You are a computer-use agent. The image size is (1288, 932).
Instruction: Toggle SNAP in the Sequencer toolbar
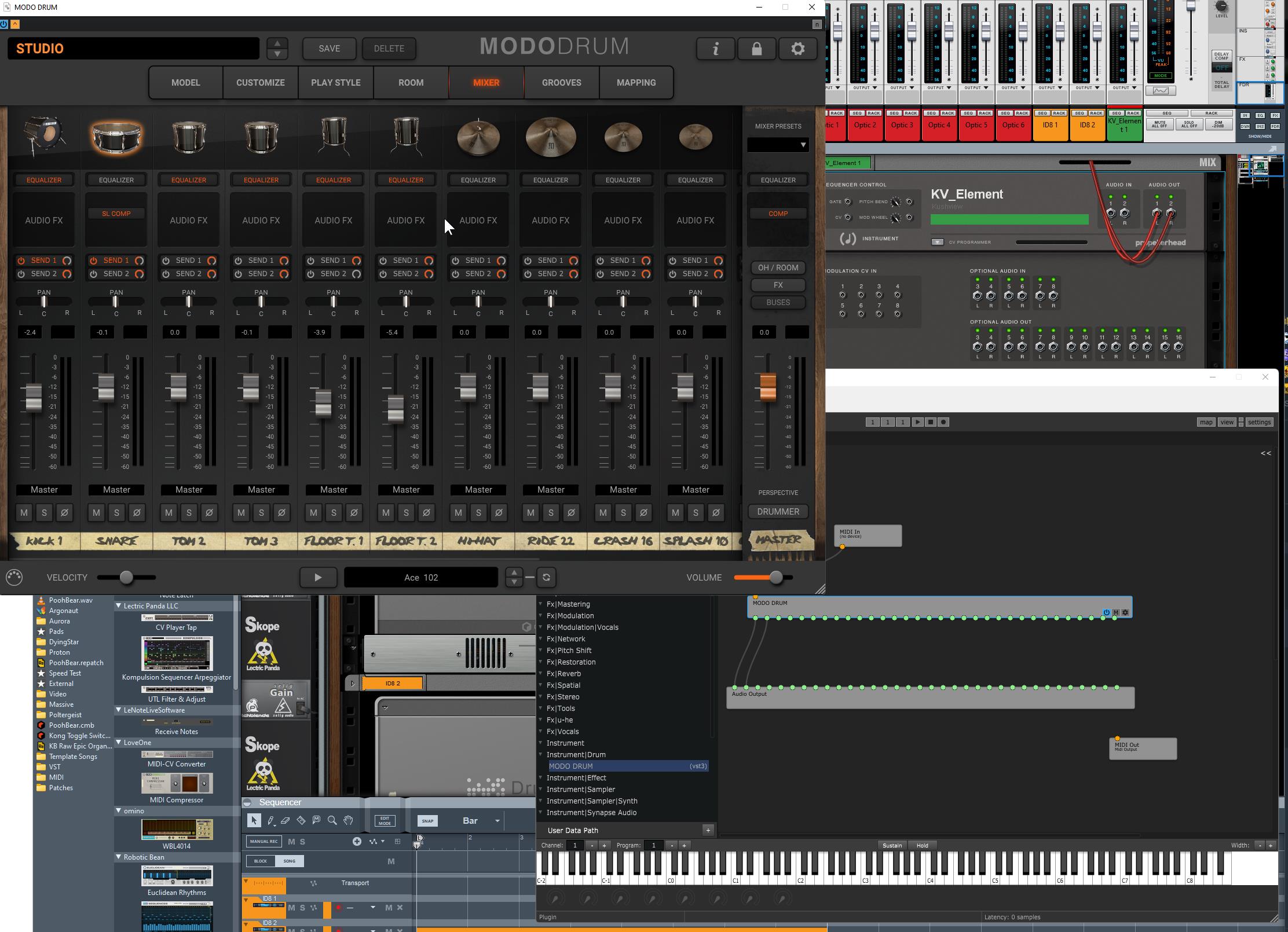pyautogui.click(x=427, y=821)
